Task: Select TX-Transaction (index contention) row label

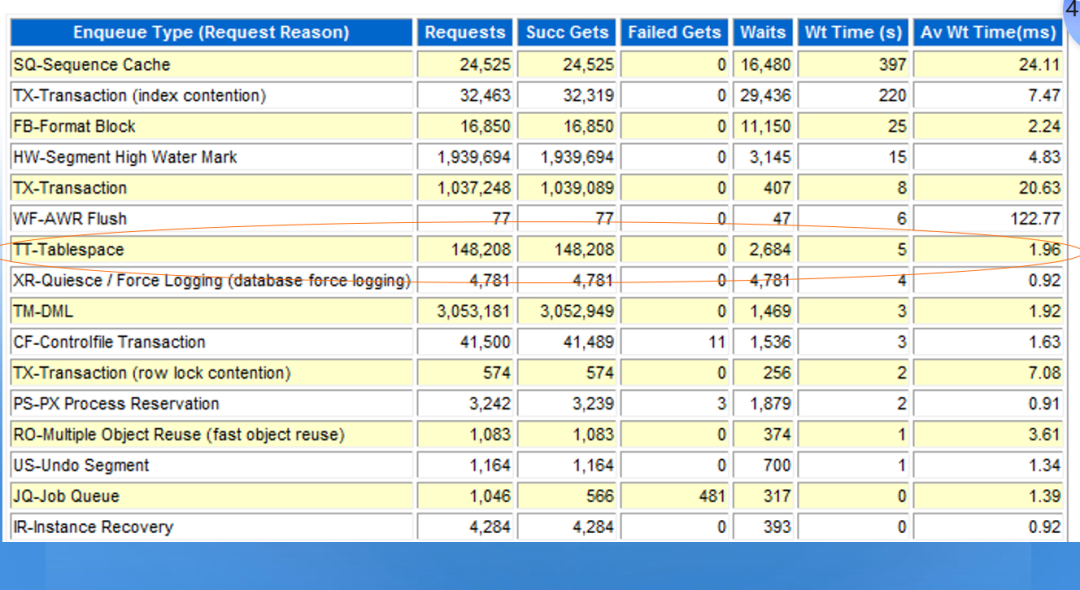Action: tap(140, 96)
